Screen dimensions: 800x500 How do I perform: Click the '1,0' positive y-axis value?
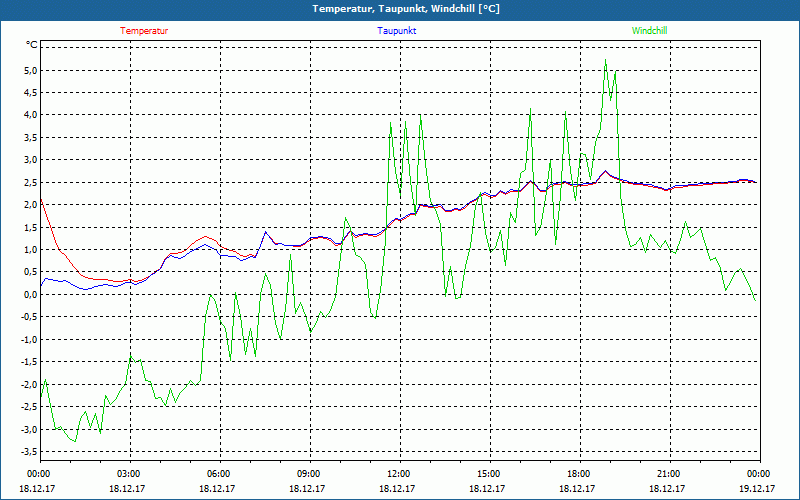(x=31, y=249)
